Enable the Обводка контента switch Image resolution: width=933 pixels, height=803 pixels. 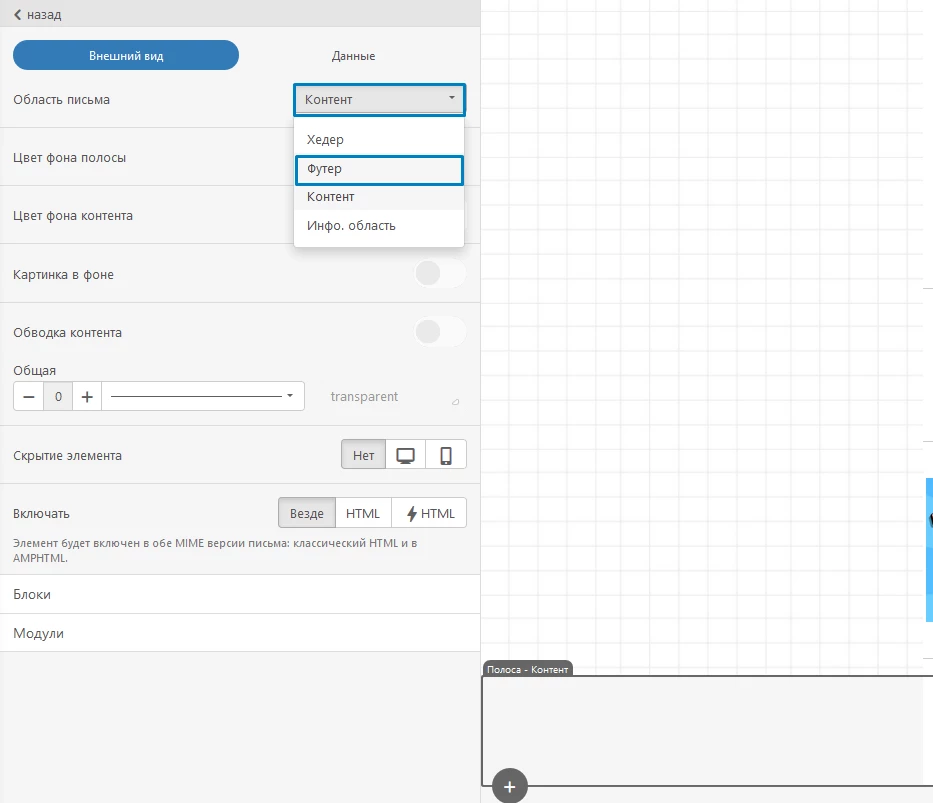tap(440, 332)
